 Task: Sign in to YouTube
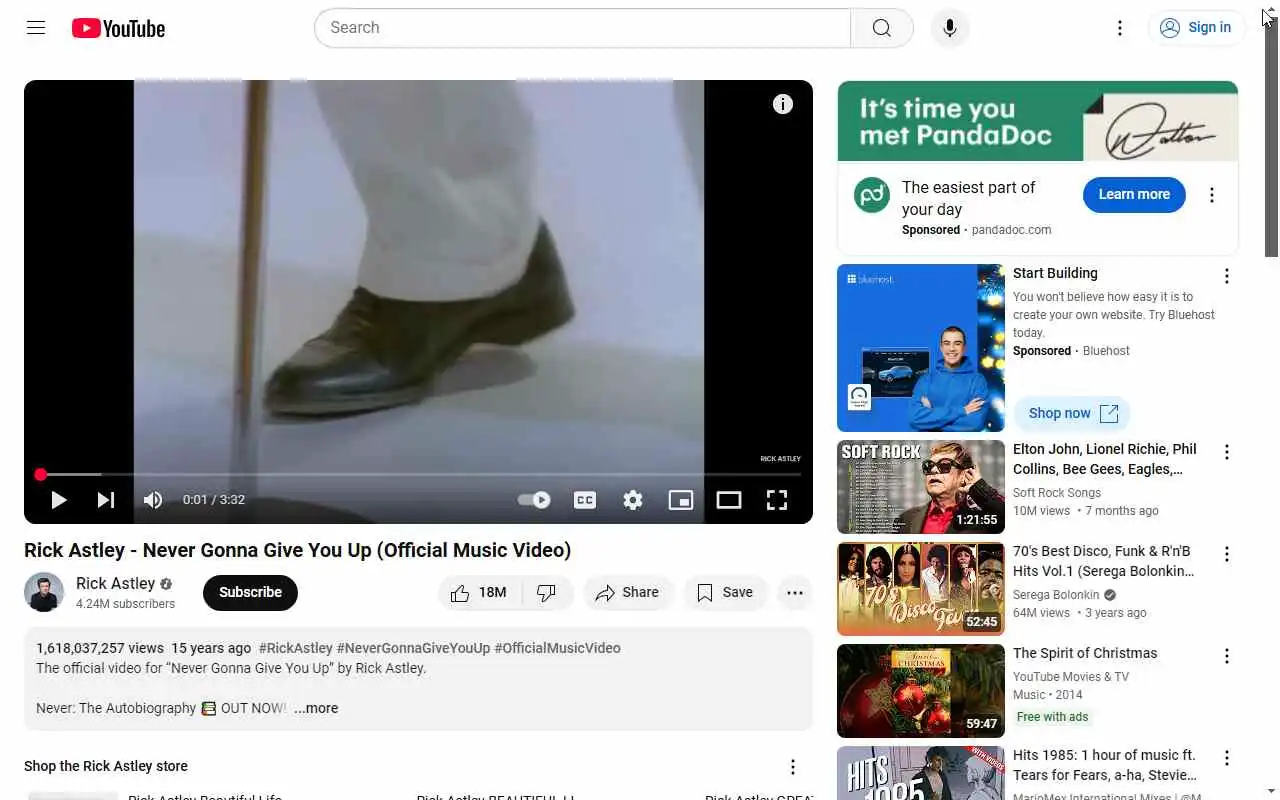1196,28
